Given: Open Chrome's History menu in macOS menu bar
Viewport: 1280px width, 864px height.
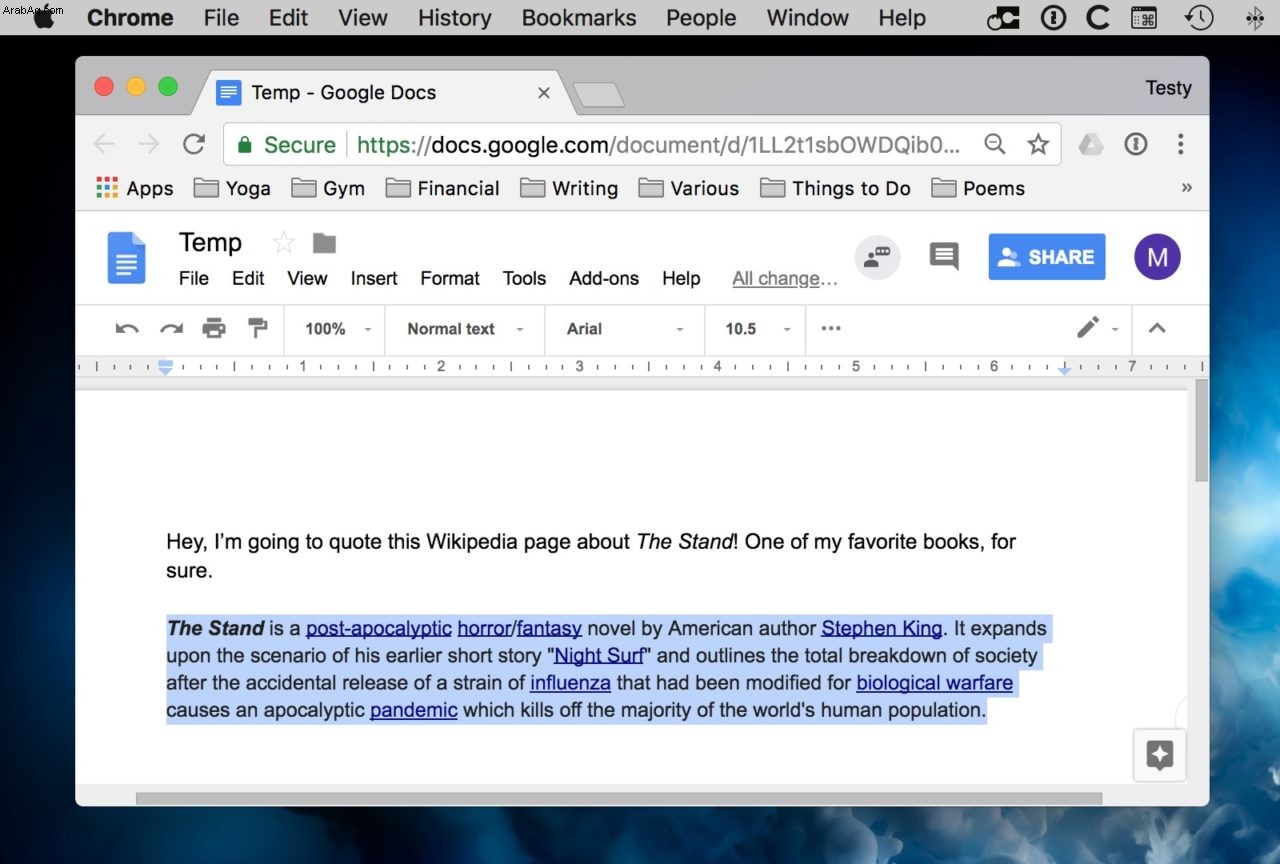Looking at the screenshot, I should pos(455,17).
